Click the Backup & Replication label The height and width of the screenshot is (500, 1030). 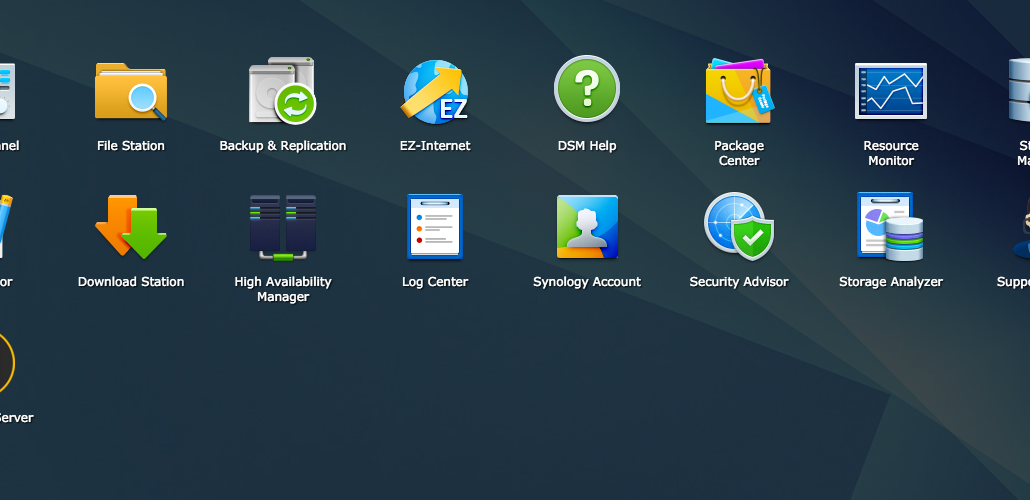(x=282, y=146)
